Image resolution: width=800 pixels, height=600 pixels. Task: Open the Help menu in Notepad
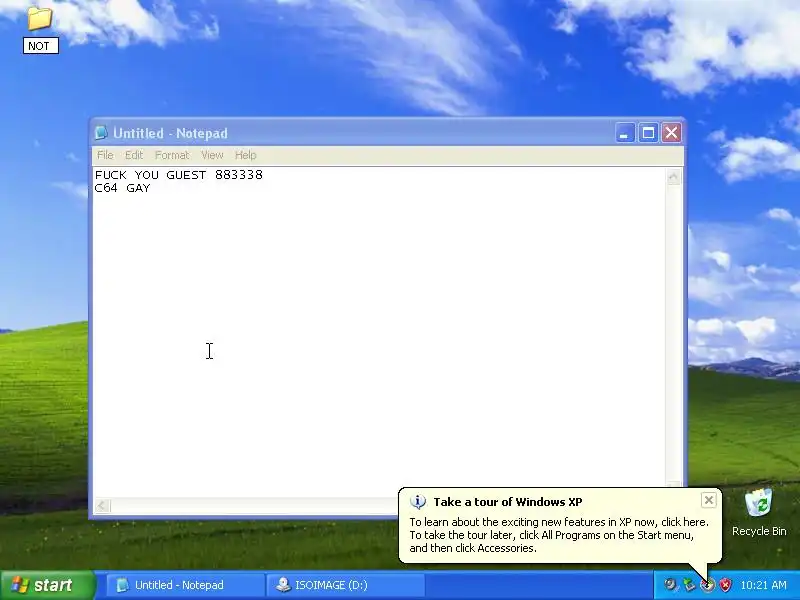point(245,155)
